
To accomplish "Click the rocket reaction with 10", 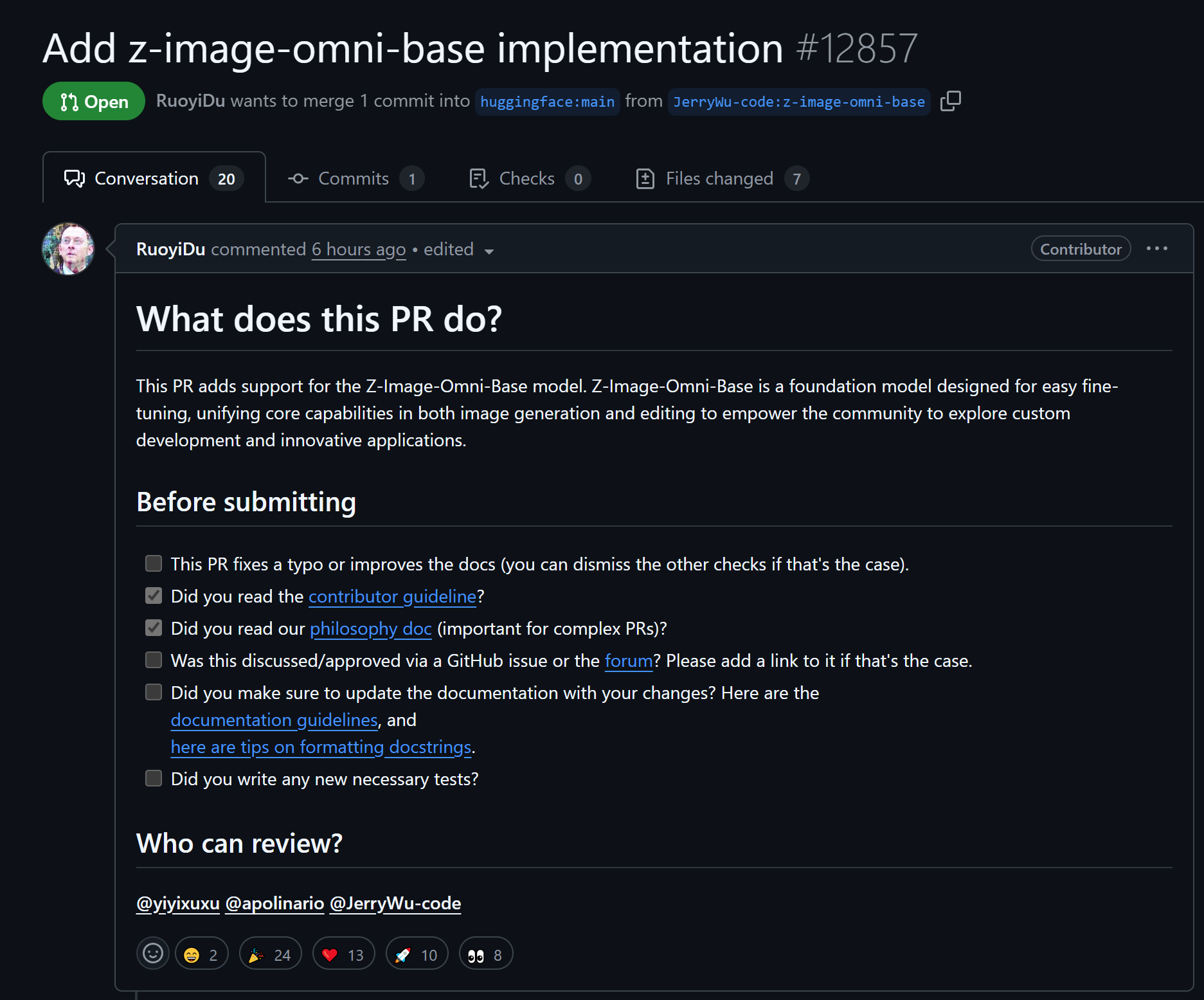I will (x=417, y=954).
